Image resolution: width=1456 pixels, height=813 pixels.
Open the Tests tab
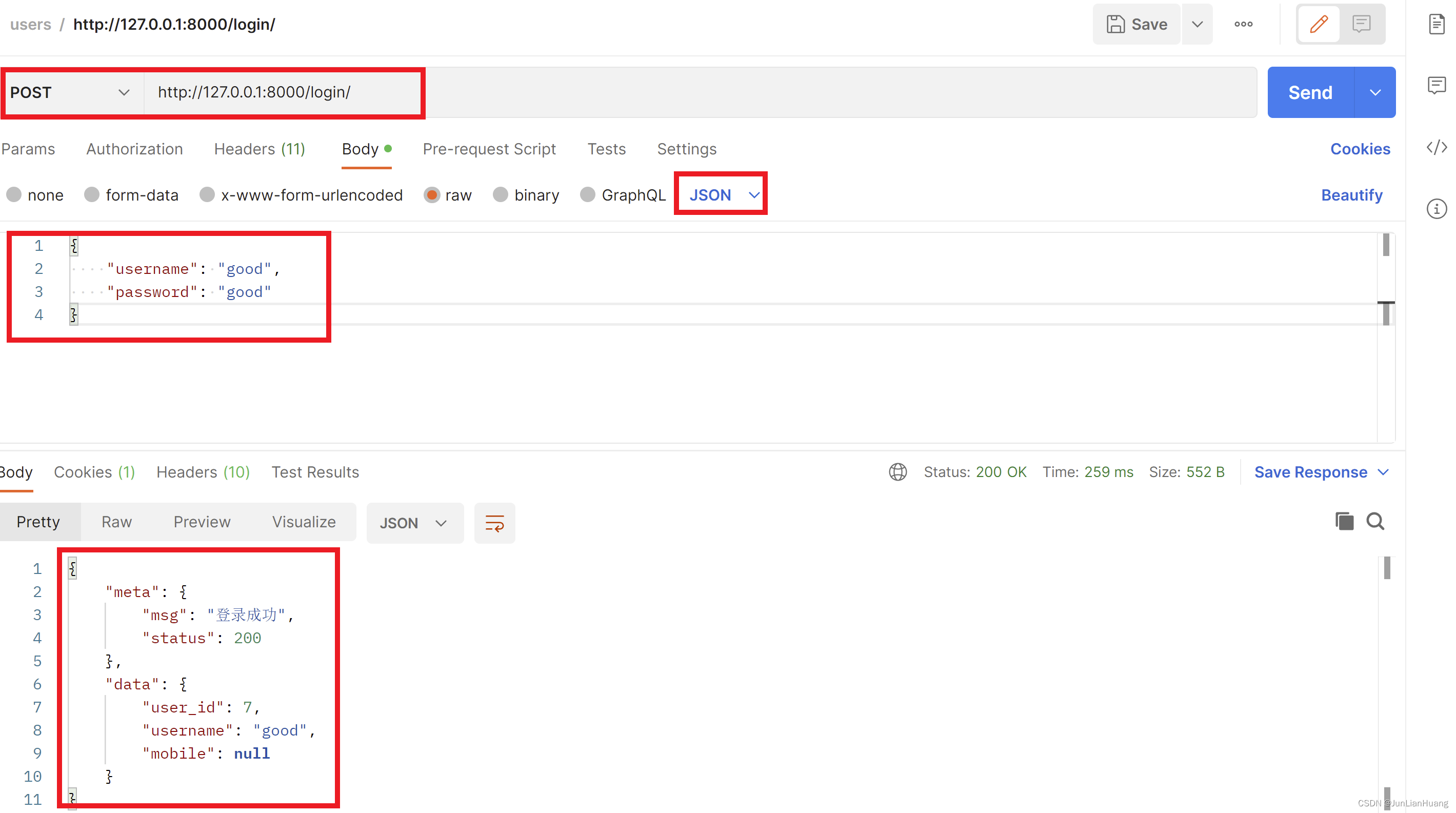[607, 149]
